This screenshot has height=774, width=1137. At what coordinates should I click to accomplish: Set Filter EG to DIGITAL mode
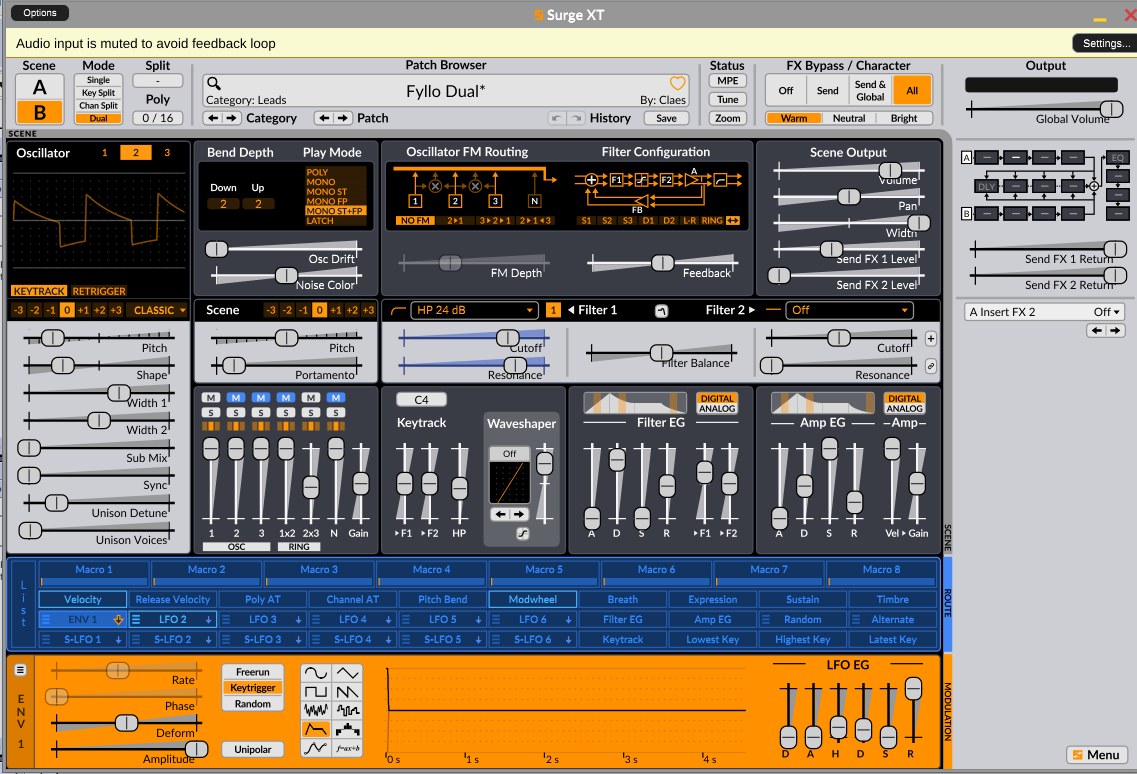tap(717, 398)
